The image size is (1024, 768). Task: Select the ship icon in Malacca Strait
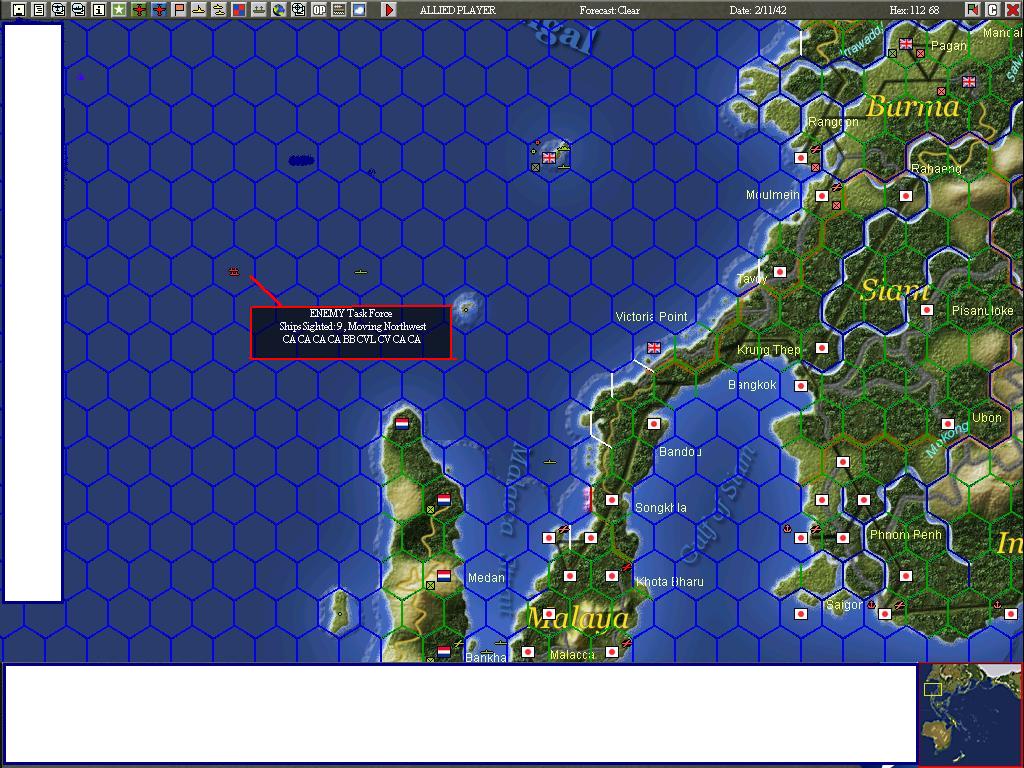[549, 462]
